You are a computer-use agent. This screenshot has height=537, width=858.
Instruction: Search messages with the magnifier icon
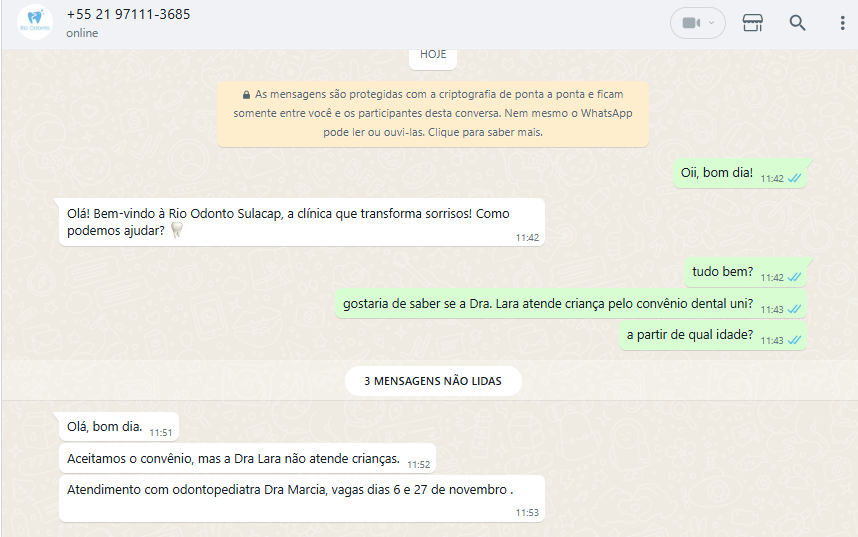click(797, 23)
